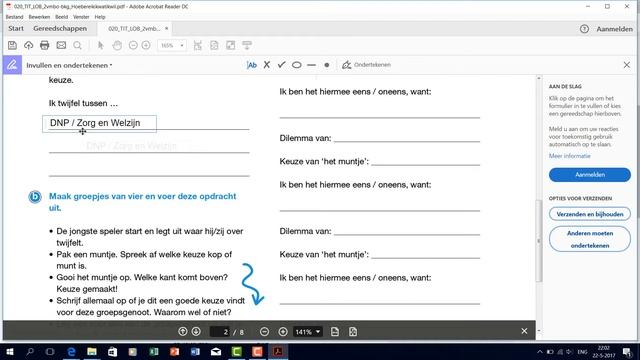Select the cross mark (X) tool
The image size is (640, 360).
[x=267, y=65]
